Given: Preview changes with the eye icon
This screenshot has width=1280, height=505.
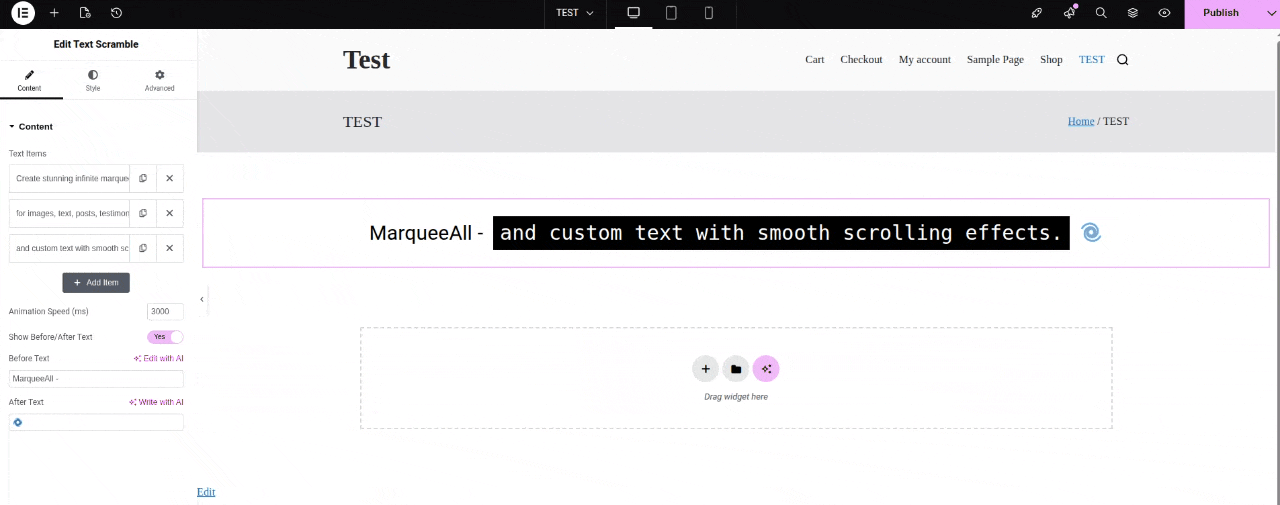Looking at the screenshot, I should tap(1164, 13).
